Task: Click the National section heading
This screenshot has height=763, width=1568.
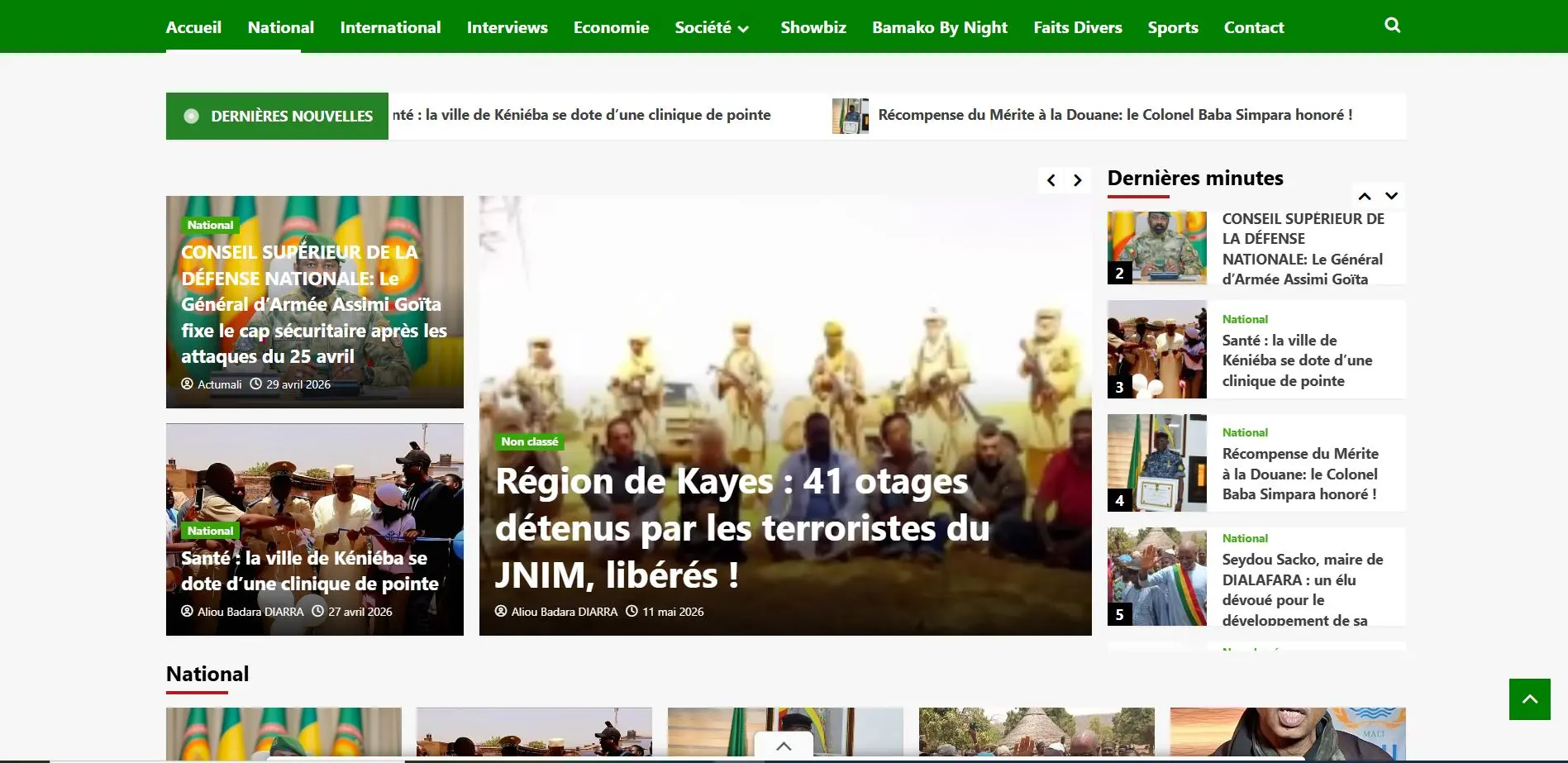Action: (207, 674)
